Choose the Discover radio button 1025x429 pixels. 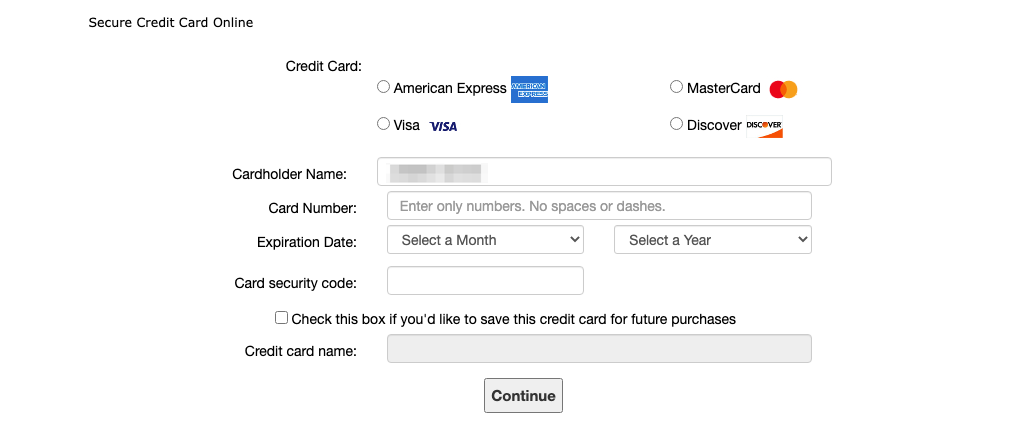677,124
